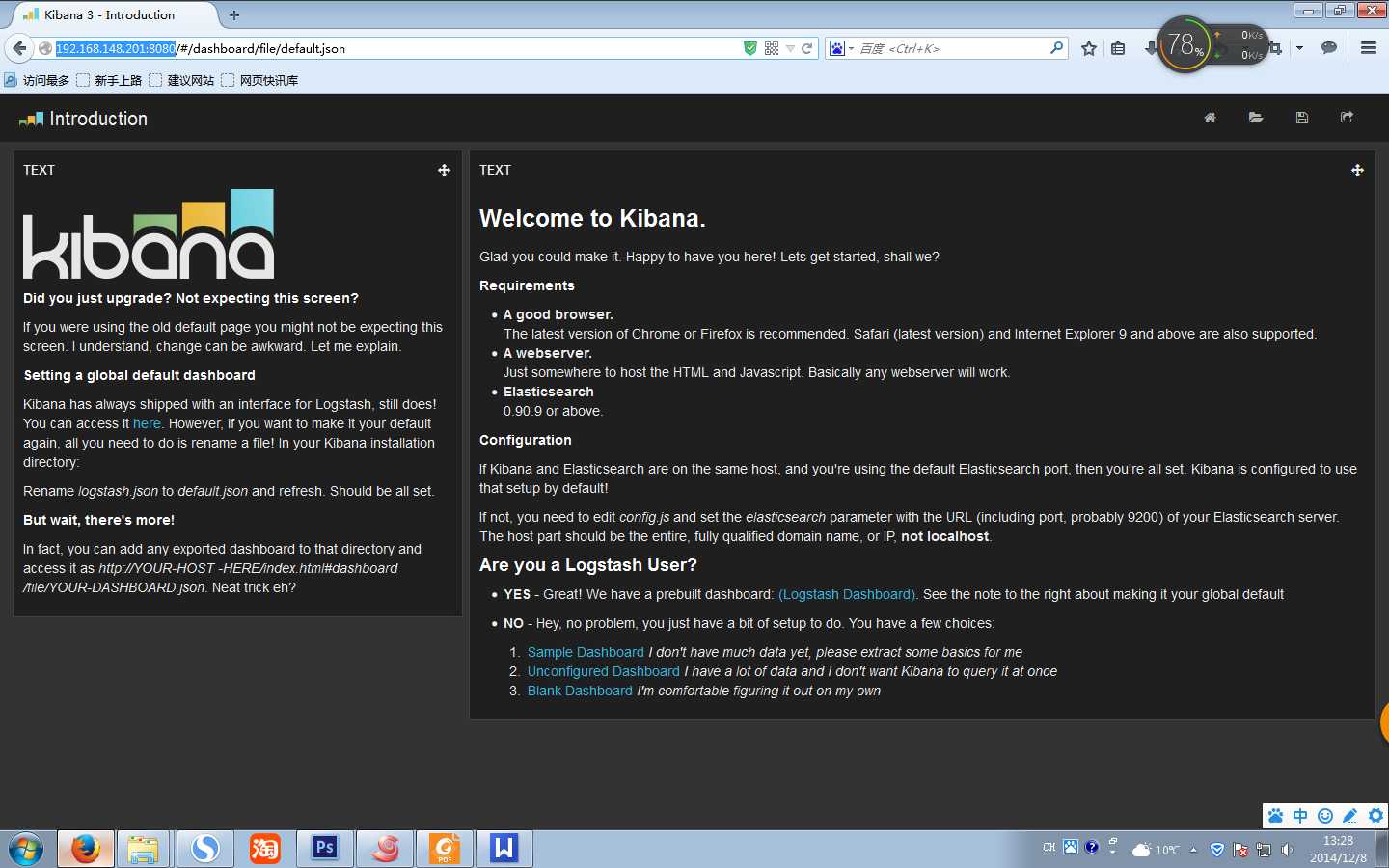Click the 78% memory usage floating widget
The height and width of the screenshot is (868, 1389).
click(x=1184, y=44)
